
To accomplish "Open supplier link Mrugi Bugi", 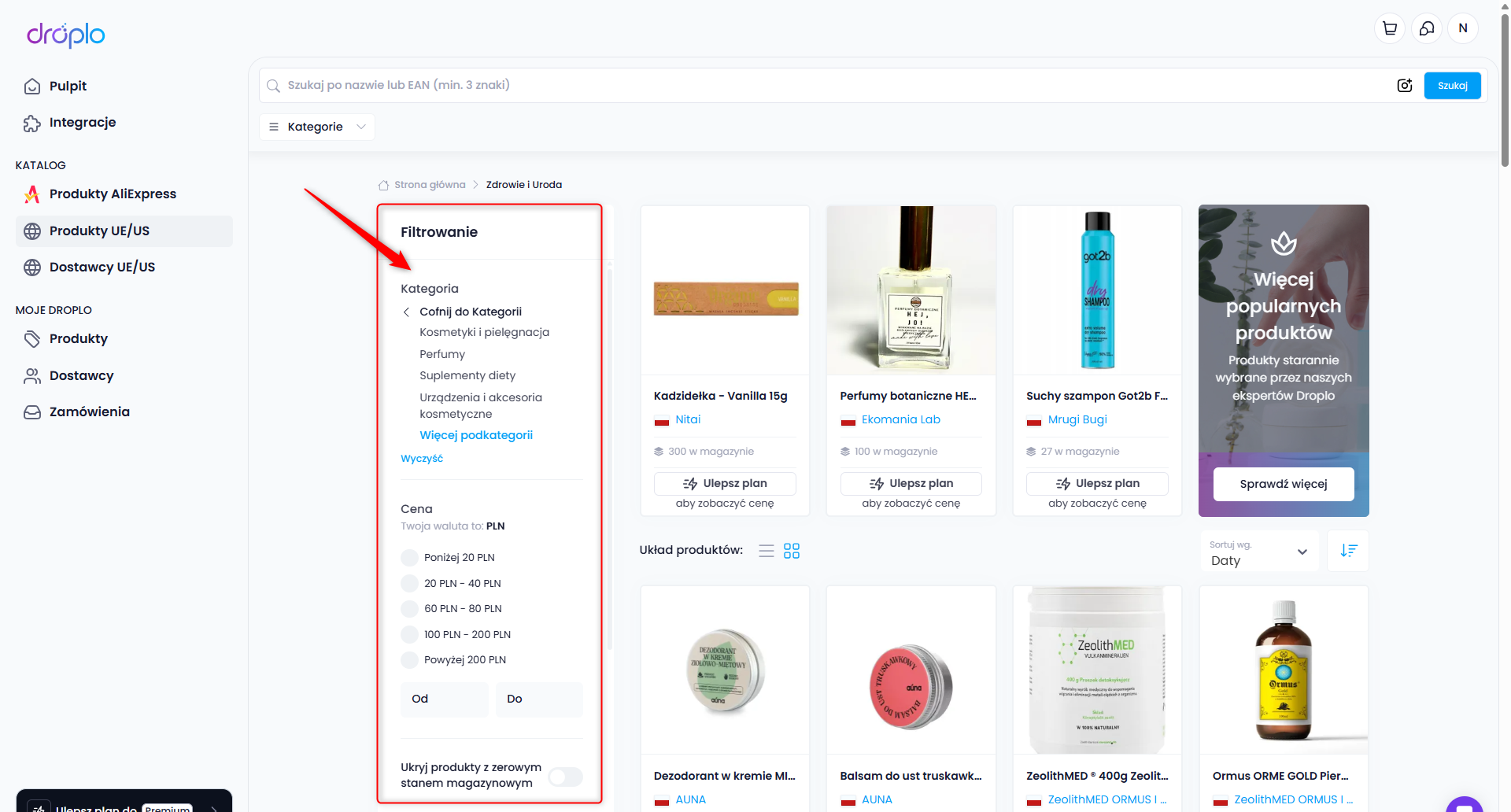I will pos(1077,420).
